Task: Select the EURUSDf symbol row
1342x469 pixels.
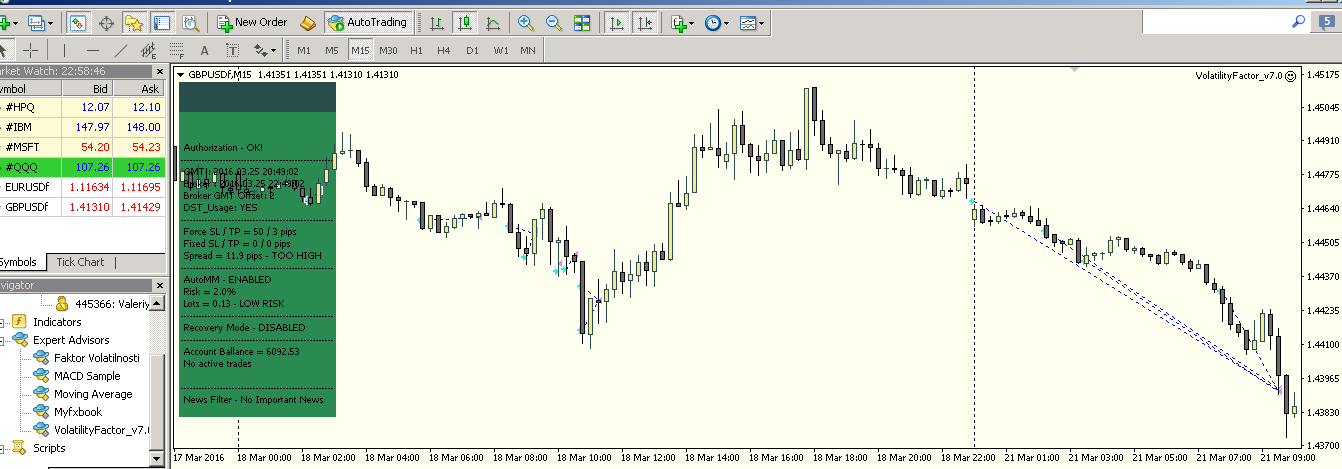Action: 82,186
